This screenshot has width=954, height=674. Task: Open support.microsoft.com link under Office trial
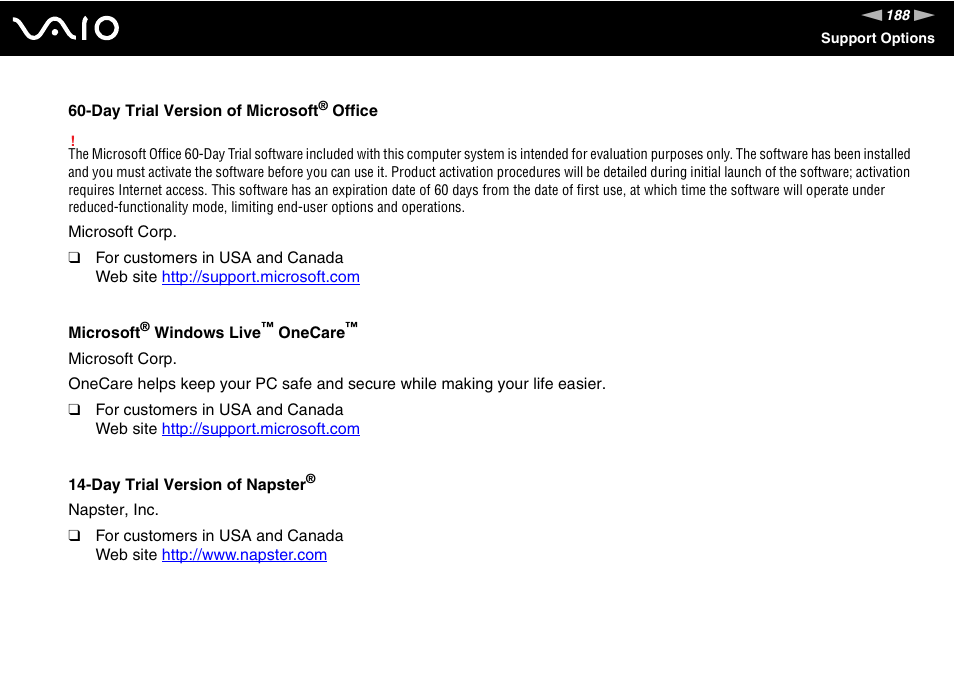click(260, 277)
